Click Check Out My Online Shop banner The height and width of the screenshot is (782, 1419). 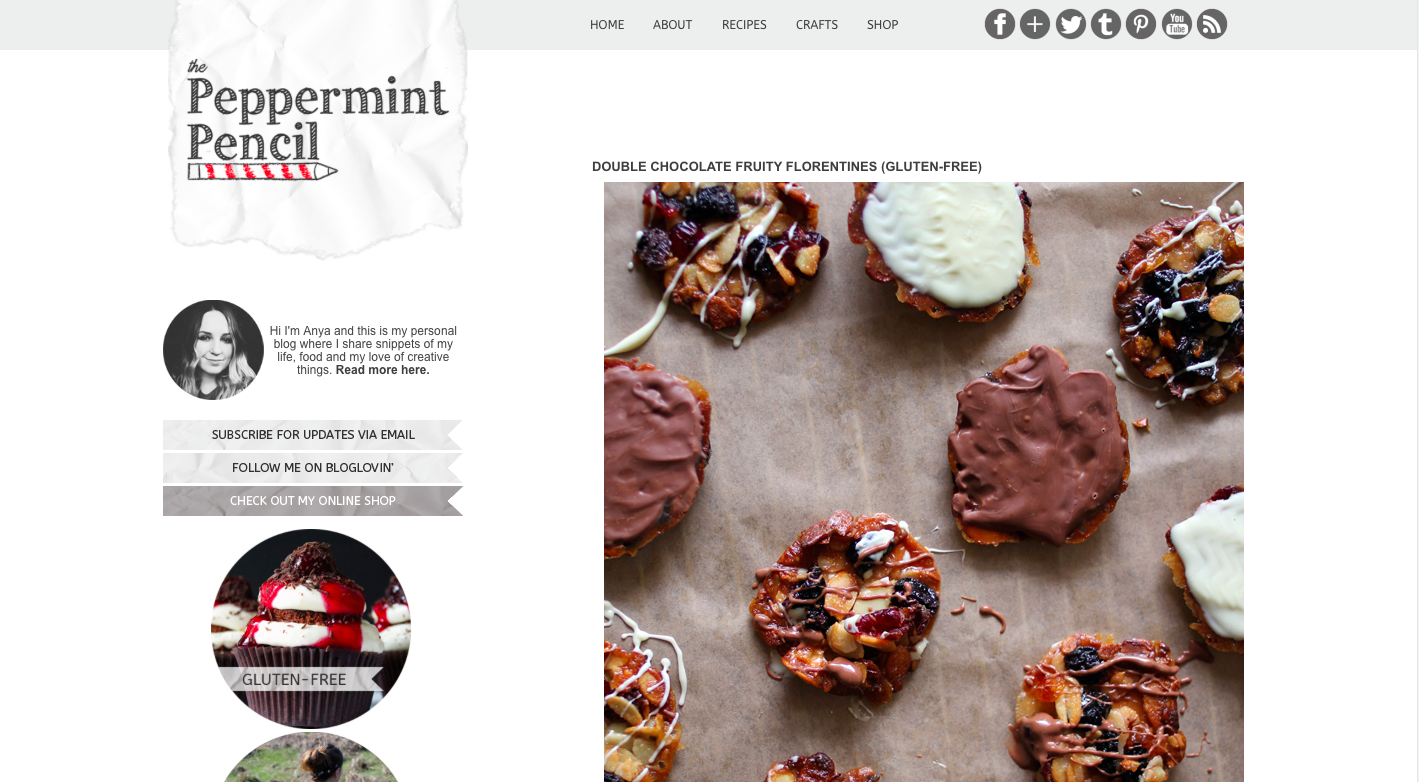point(313,501)
